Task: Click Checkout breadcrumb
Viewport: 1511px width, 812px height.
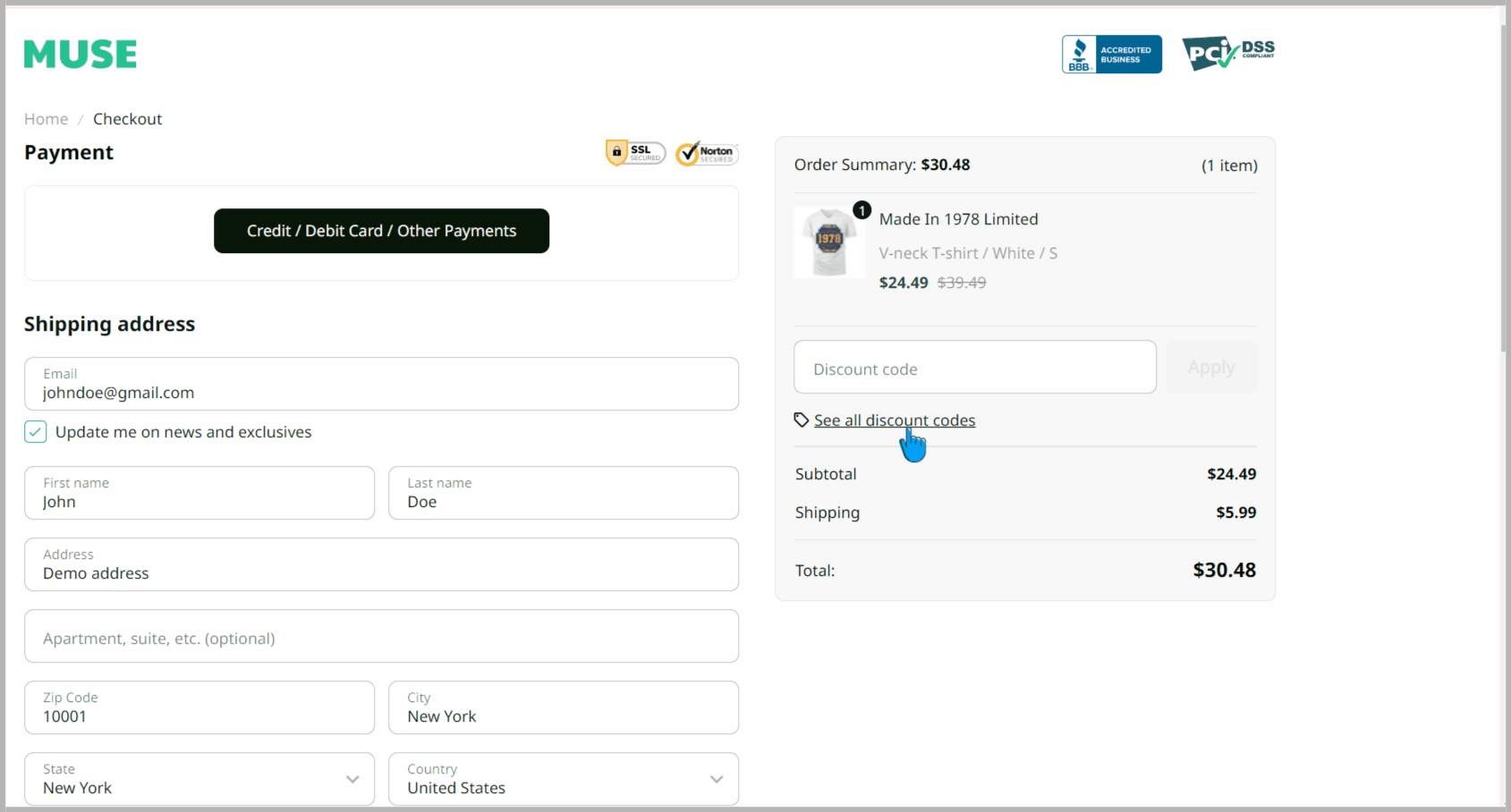Action: (127, 119)
